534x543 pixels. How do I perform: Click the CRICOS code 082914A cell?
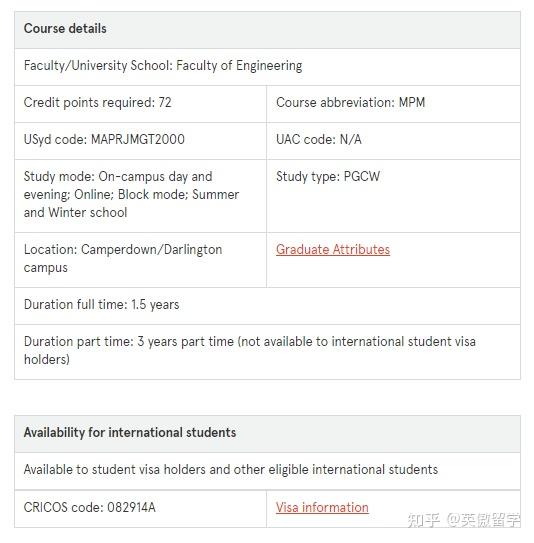point(141,509)
